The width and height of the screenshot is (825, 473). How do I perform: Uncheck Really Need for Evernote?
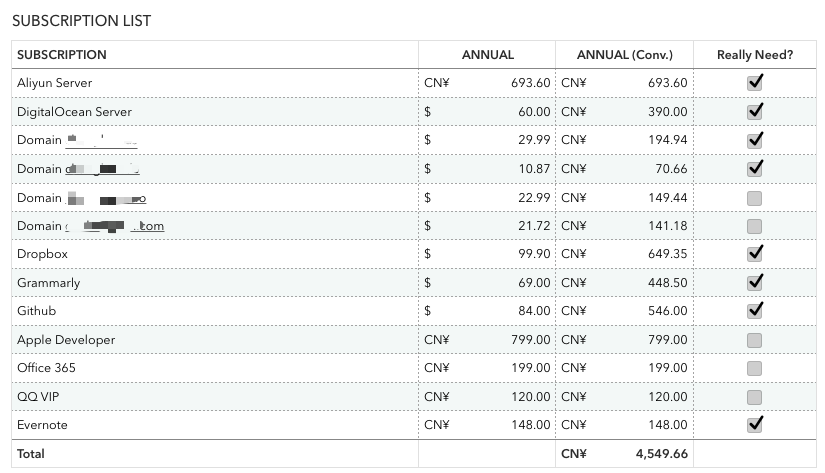click(x=755, y=425)
